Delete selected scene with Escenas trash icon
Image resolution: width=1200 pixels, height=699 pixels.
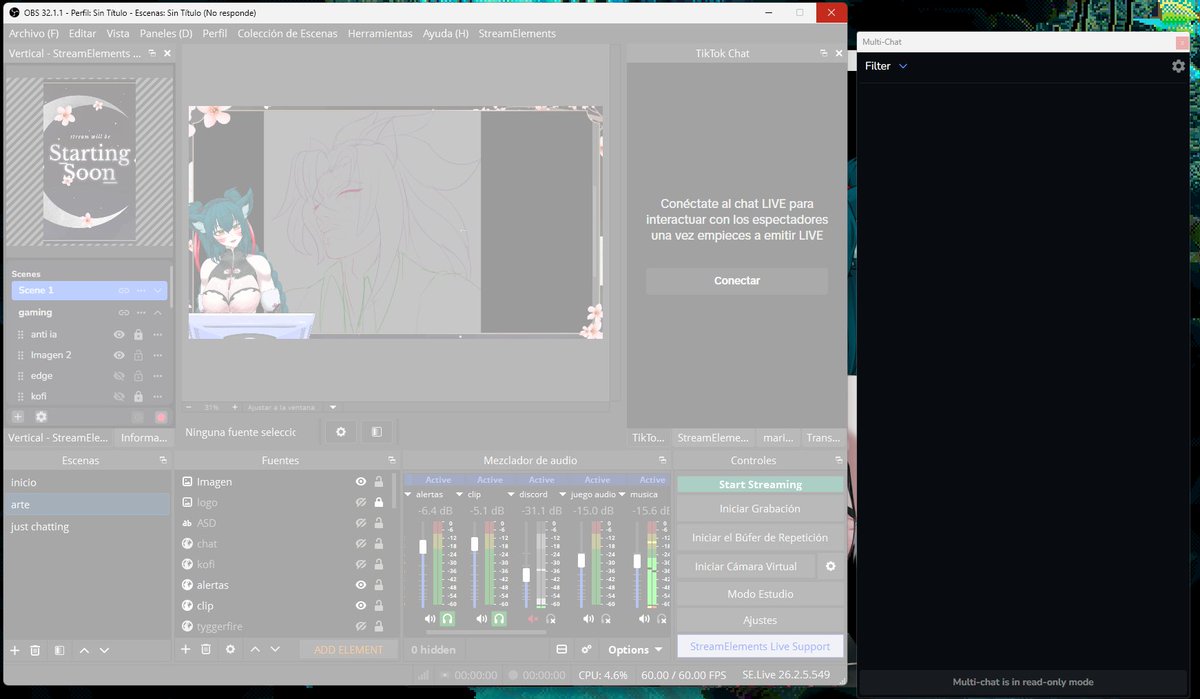(35, 650)
